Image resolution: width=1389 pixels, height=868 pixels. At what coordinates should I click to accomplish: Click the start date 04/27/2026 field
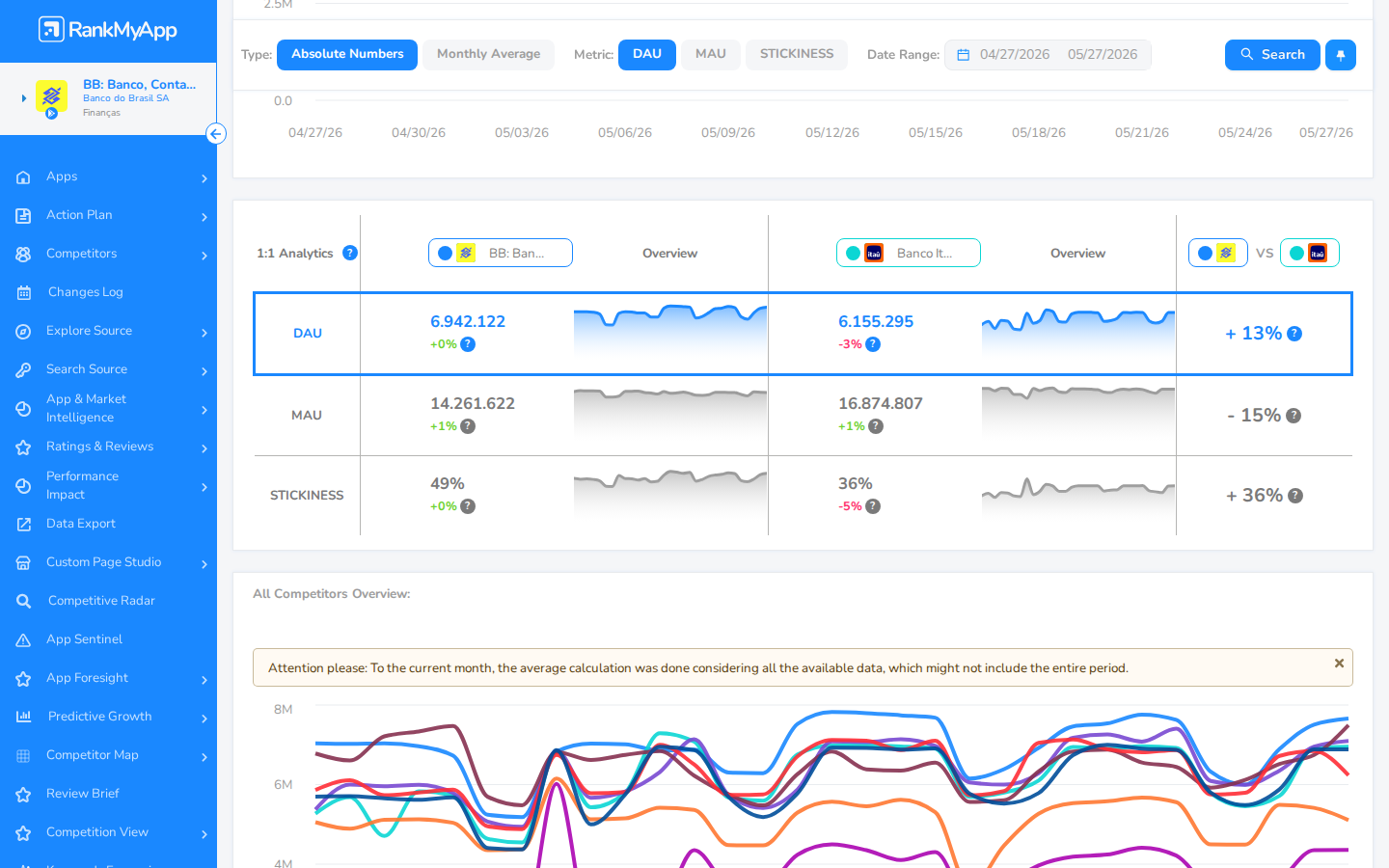[x=1015, y=55]
